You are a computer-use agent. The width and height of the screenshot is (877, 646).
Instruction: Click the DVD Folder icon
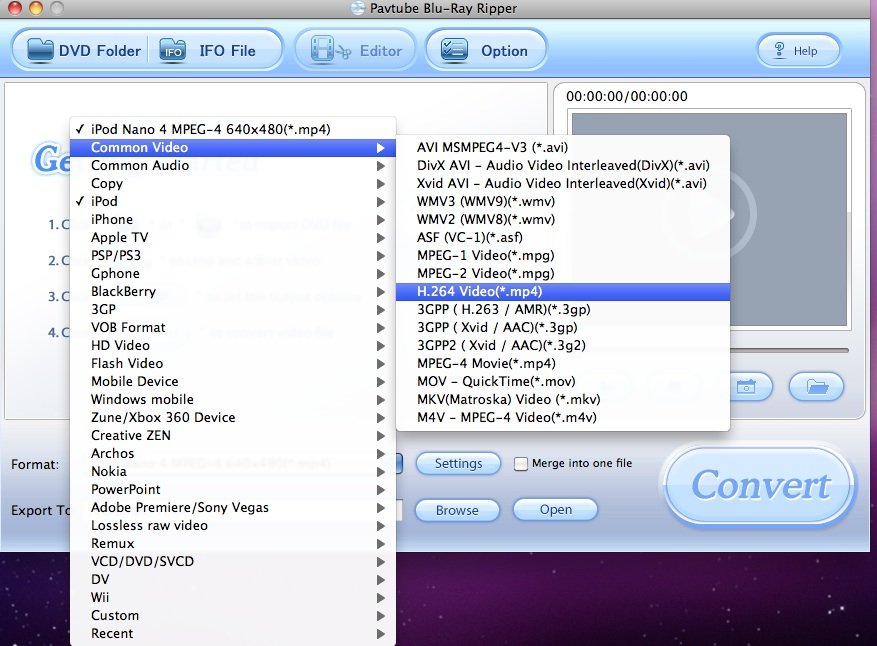40,50
